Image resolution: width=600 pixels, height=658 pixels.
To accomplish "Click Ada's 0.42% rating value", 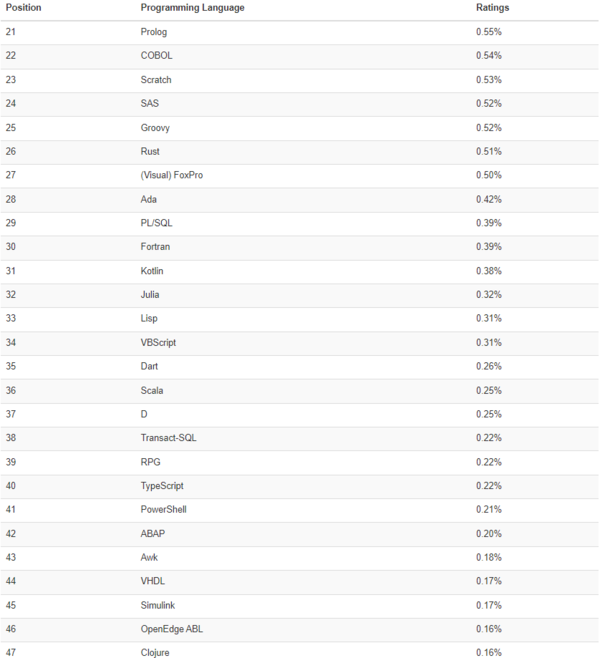I will (x=488, y=199).
